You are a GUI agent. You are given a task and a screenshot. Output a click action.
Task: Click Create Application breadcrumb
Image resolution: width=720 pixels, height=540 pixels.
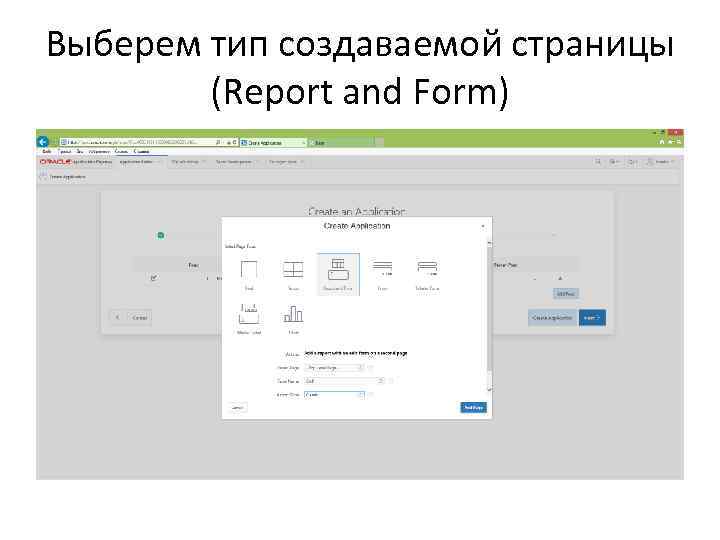67,177
